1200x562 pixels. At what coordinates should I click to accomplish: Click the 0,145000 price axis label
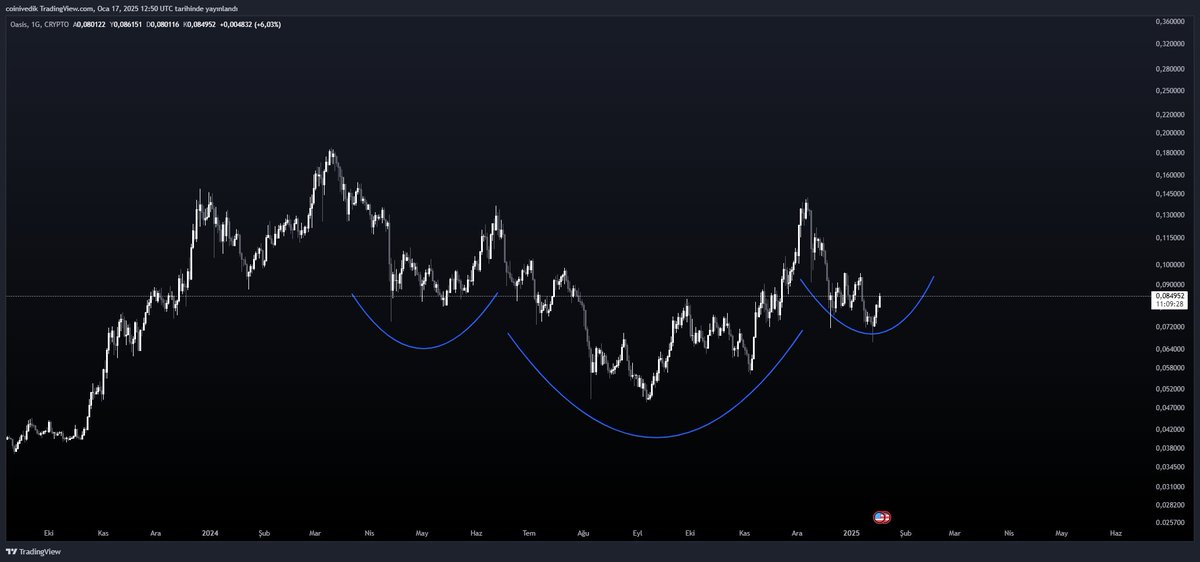tap(1168, 194)
